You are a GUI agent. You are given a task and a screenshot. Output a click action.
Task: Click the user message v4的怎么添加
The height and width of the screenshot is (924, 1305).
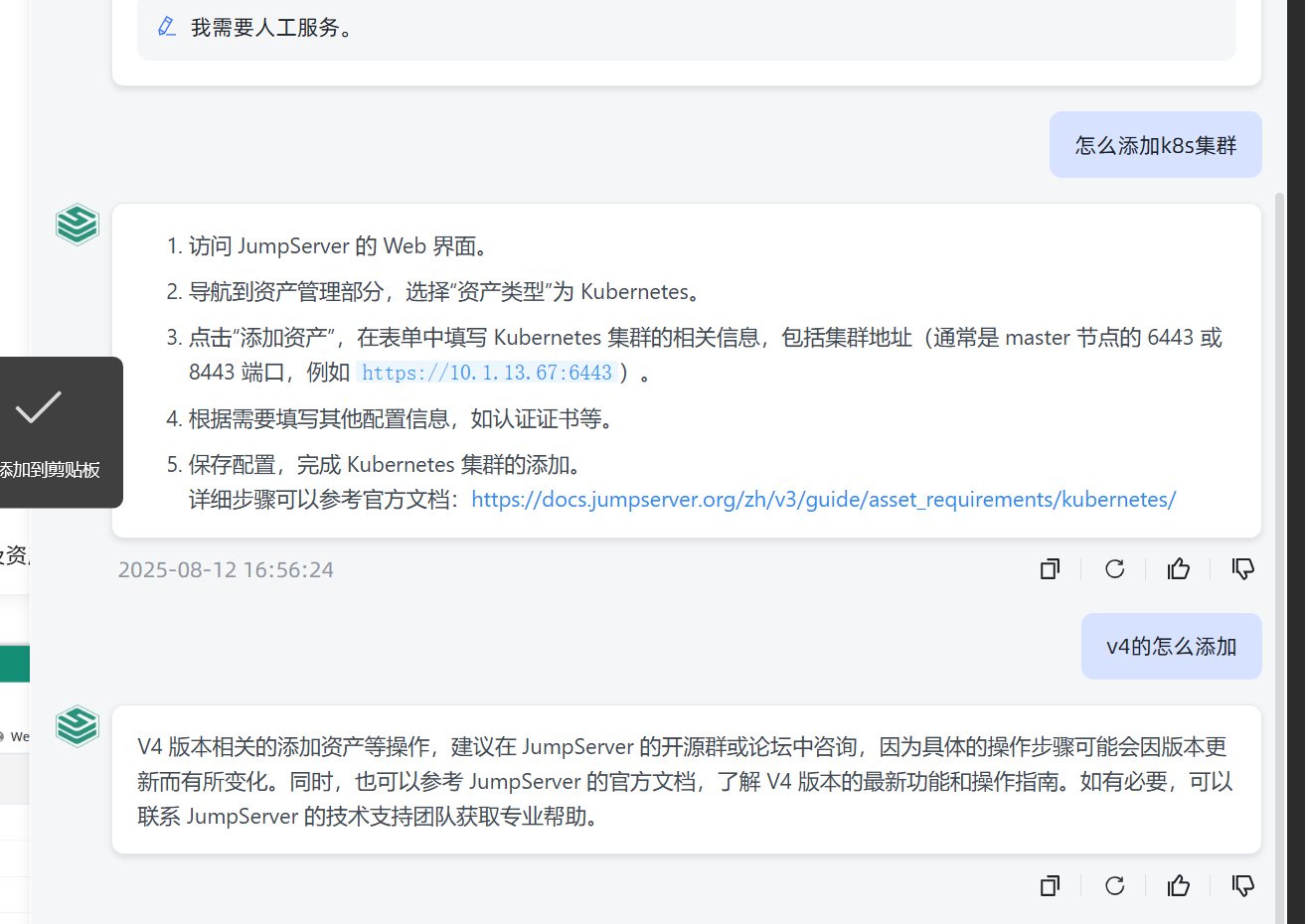tap(1172, 647)
